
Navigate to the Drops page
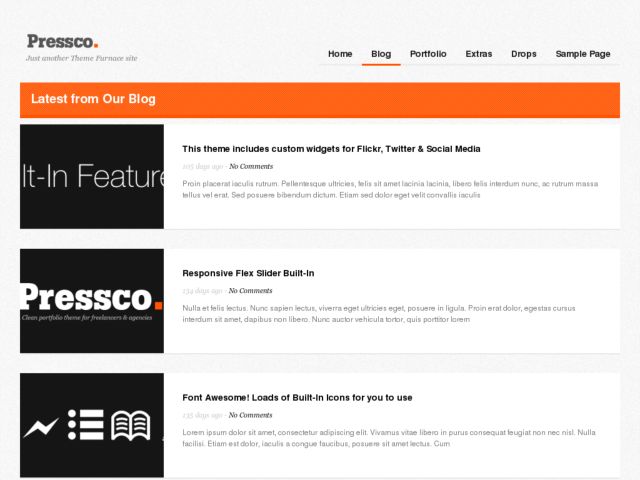click(x=524, y=54)
